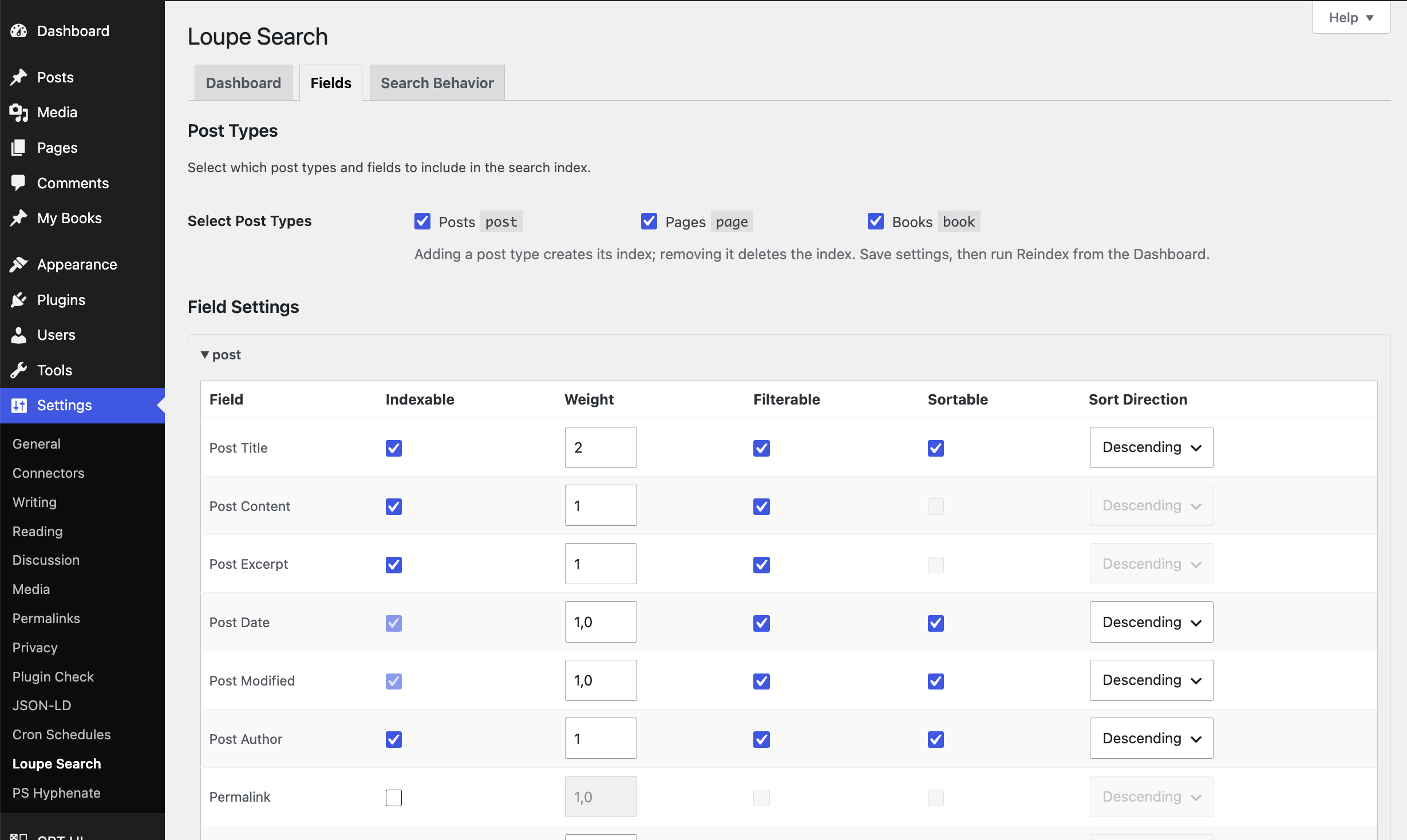Click the Weight field for Post Excerpt
The width and height of the screenshot is (1407, 840).
click(600, 564)
